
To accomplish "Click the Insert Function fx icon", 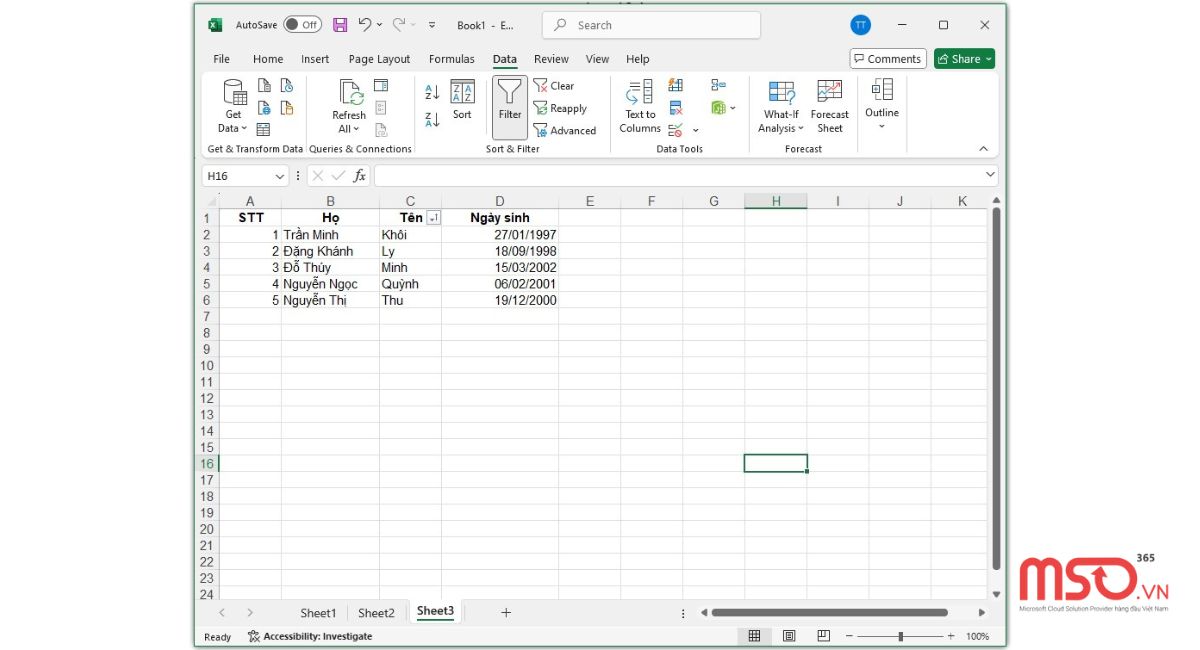I will (x=360, y=176).
